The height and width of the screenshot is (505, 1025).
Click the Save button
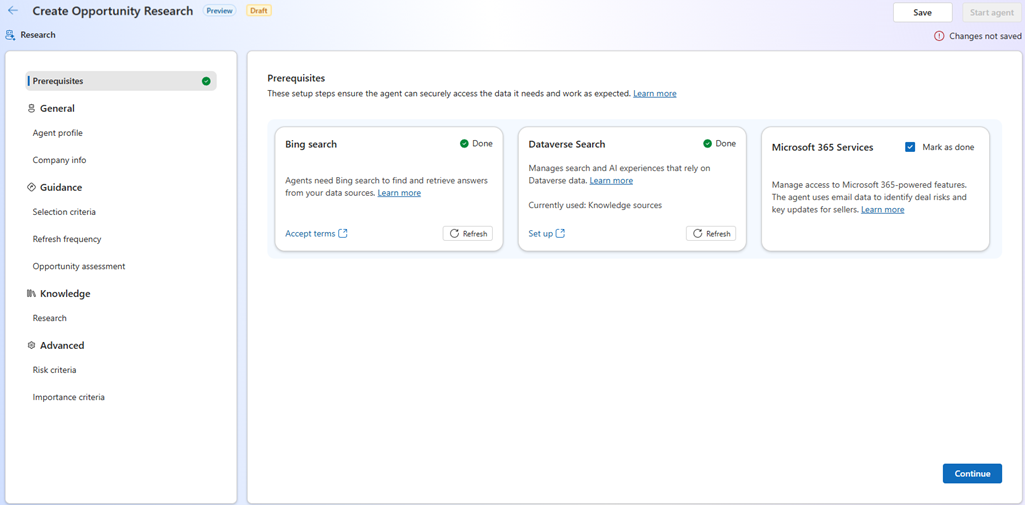click(922, 12)
